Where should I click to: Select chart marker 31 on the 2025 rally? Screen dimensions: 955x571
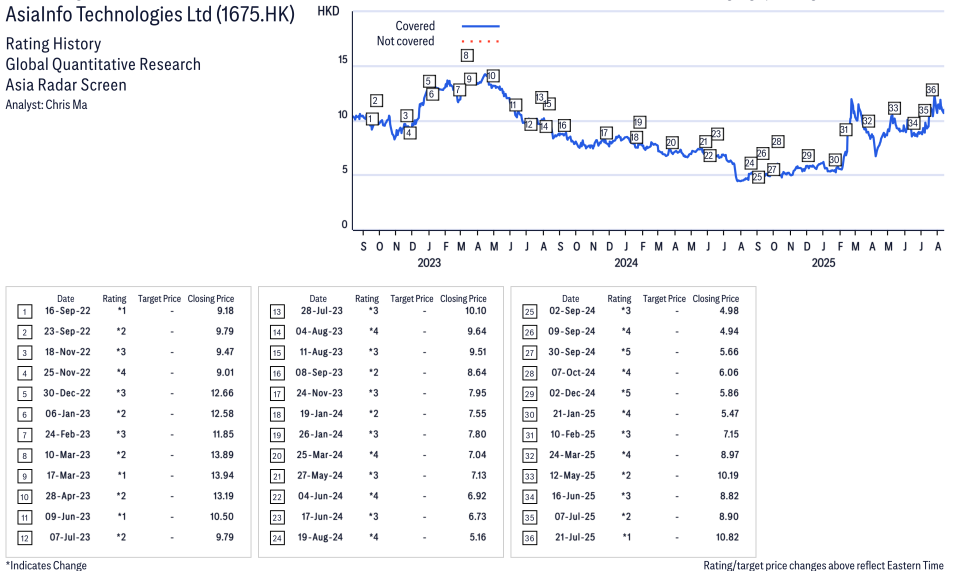(844, 129)
